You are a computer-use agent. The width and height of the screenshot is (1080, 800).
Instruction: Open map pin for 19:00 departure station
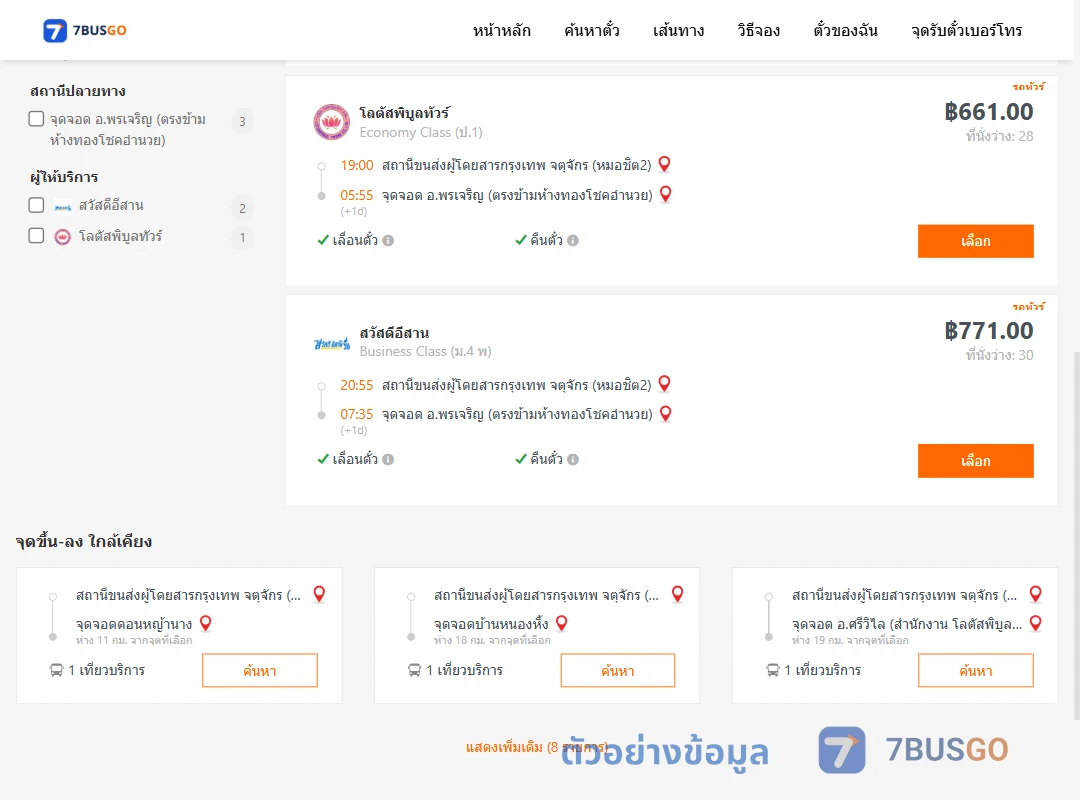click(665, 164)
